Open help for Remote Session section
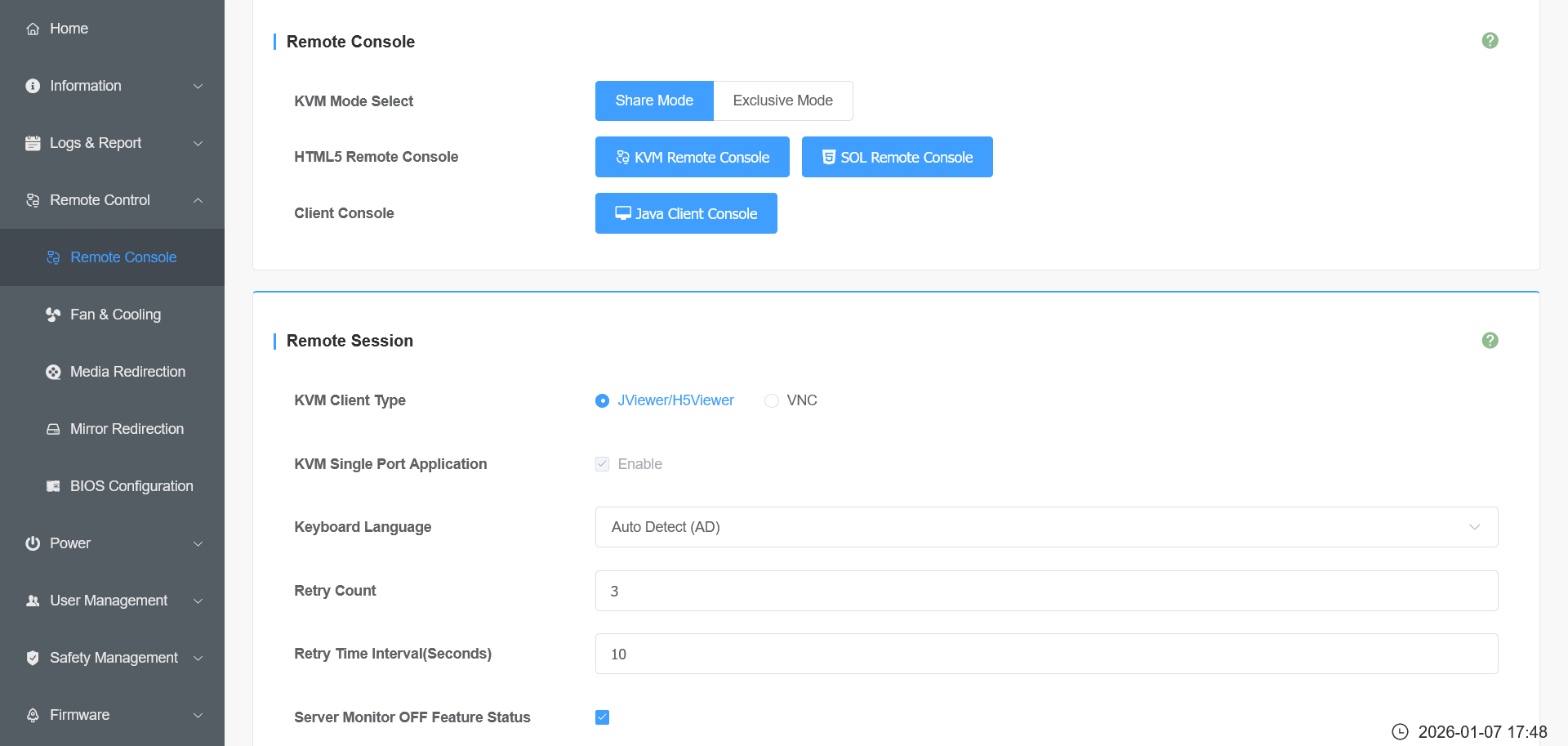This screenshot has width=1568, height=746. tap(1490, 341)
